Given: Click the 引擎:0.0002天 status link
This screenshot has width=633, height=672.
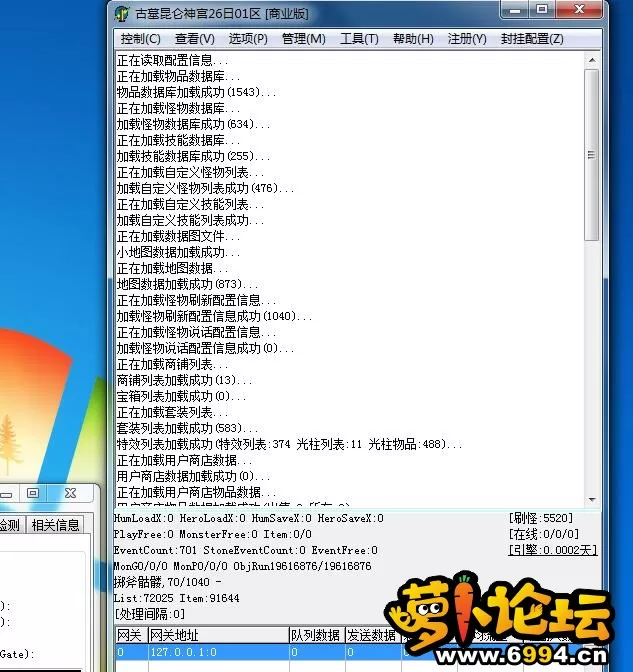Looking at the screenshot, I should coord(552,550).
